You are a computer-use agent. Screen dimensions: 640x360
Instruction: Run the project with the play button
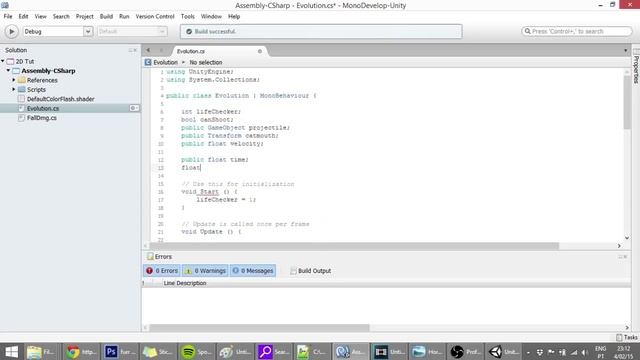click(x=11, y=31)
